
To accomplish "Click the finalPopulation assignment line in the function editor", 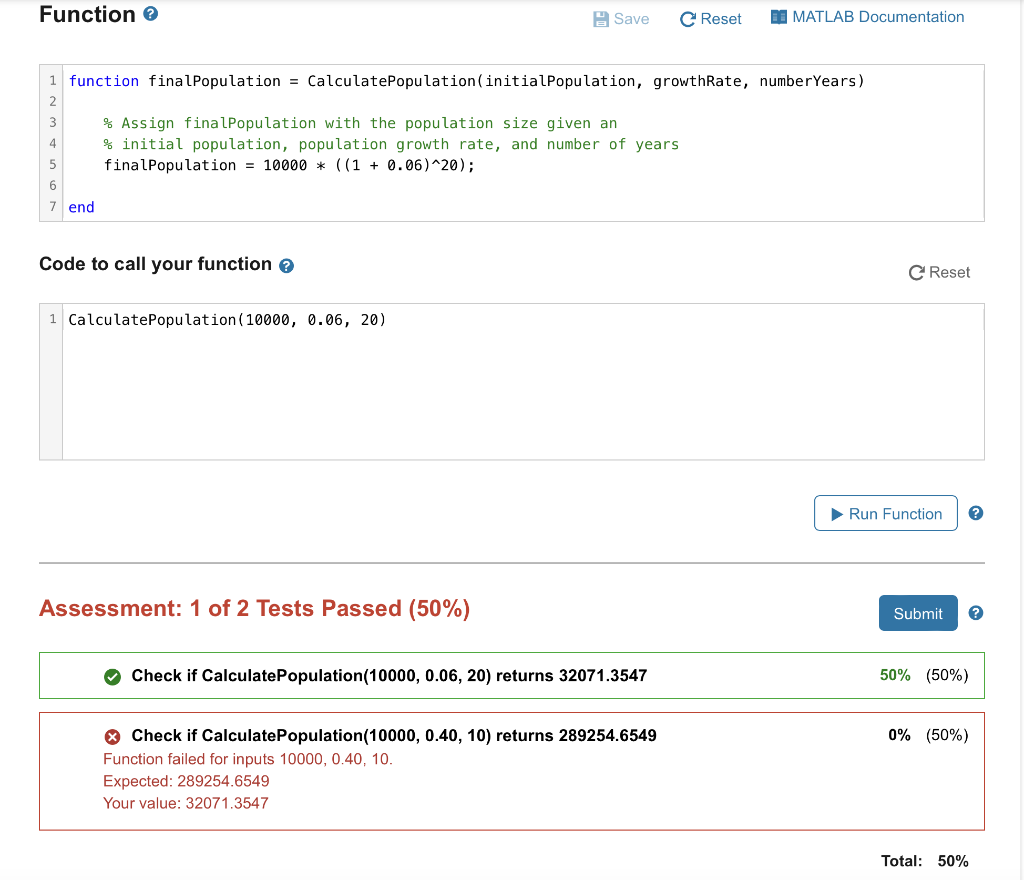I will [289, 165].
